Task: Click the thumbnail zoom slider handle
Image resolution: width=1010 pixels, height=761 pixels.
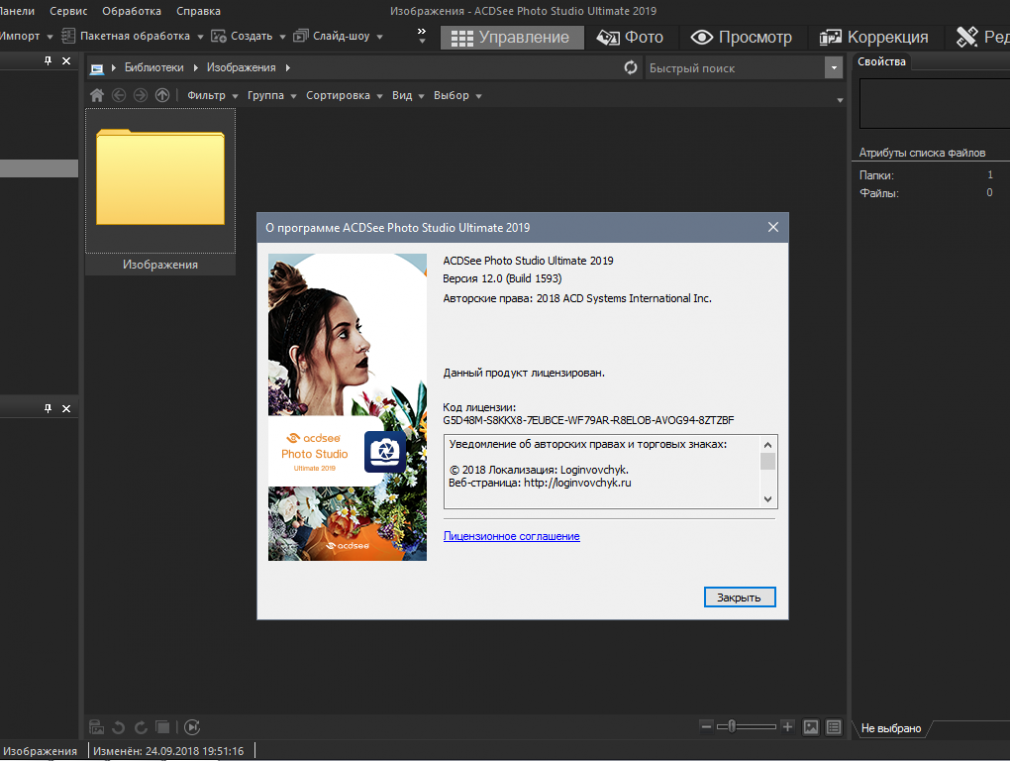Action: click(x=732, y=727)
